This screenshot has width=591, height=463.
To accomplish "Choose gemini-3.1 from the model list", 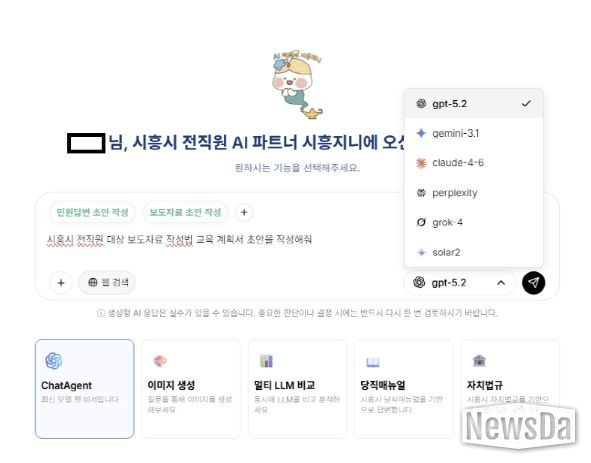I will pyautogui.click(x=474, y=133).
